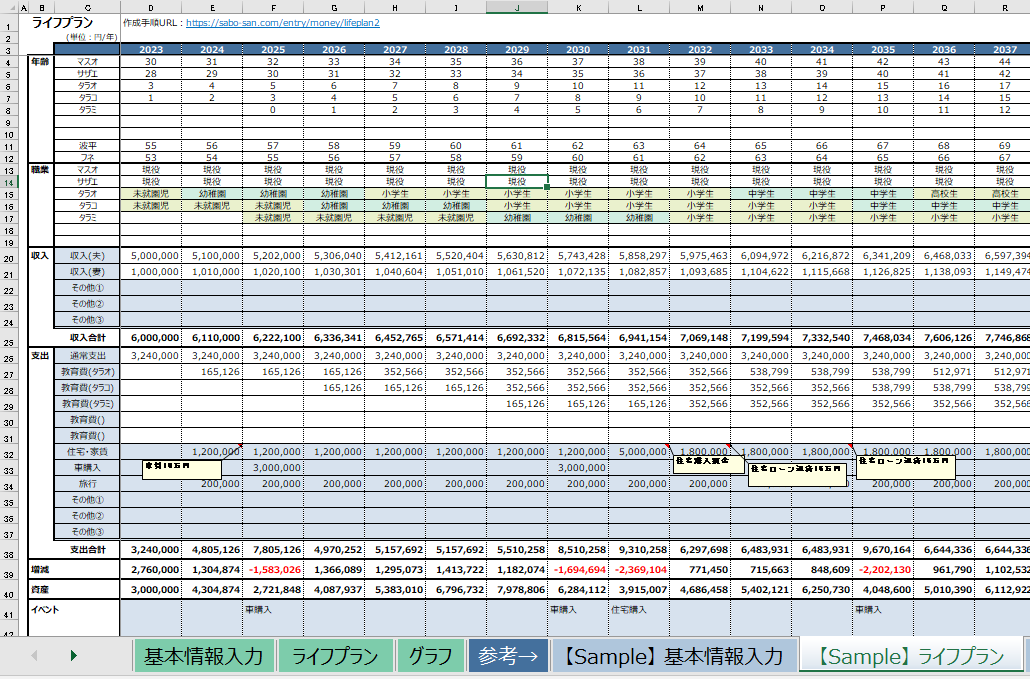Select the 参考→ sheet tab
This screenshot has width=1030, height=679.
coord(508,656)
